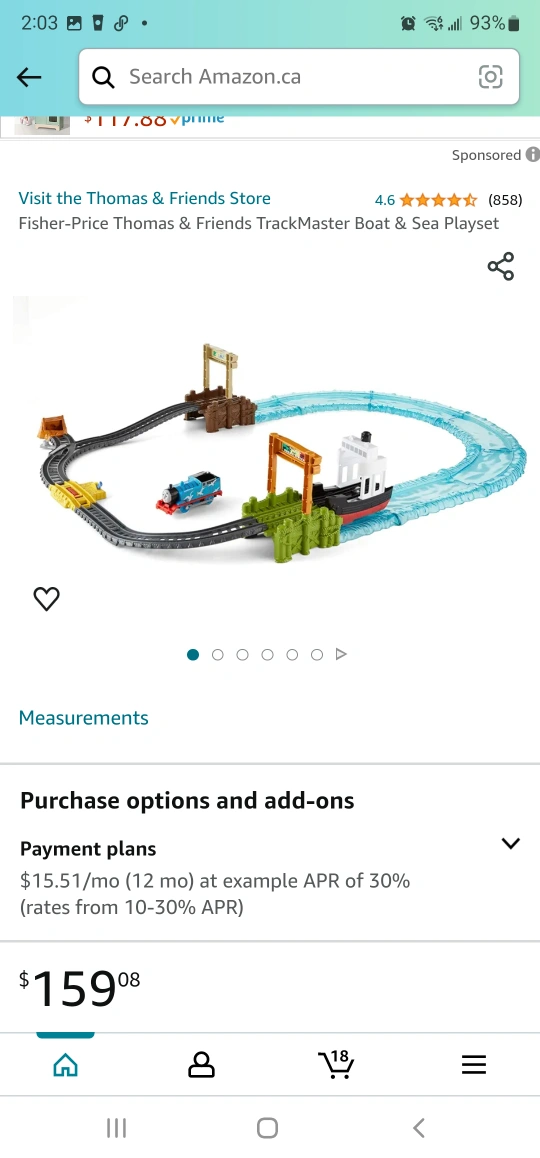
Task: Open the shopping cart with 18 items
Action: [336, 1063]
